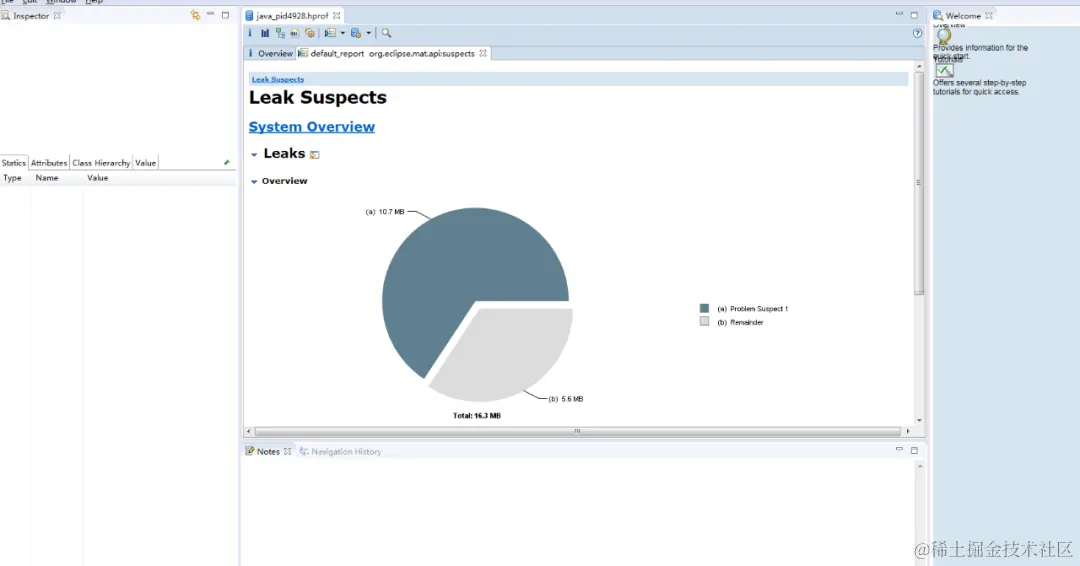Open the OQL query editor icon
The image size is (1080, 566).
[295, 33]
